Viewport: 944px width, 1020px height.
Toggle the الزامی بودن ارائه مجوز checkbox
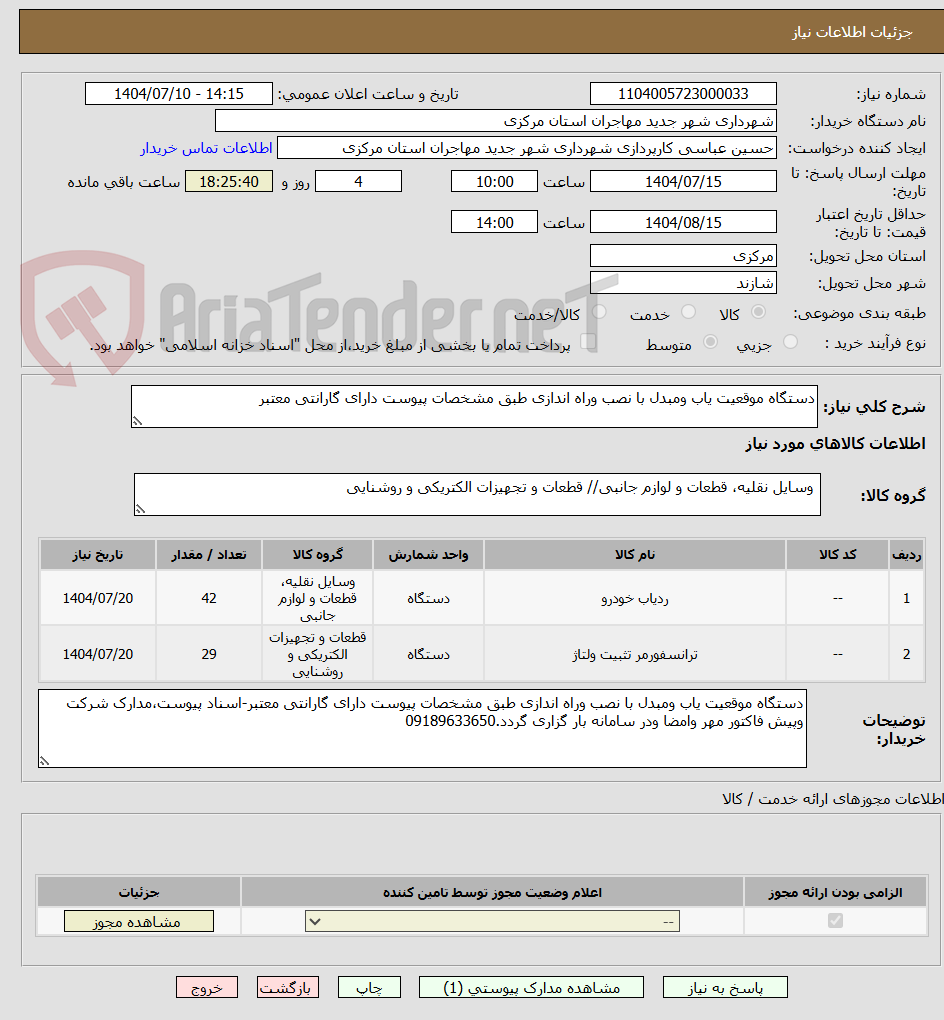pos(835,921)
